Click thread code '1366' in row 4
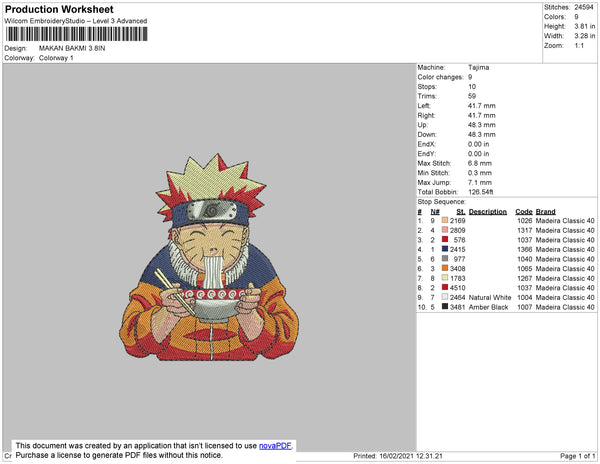 click(525, 249)
